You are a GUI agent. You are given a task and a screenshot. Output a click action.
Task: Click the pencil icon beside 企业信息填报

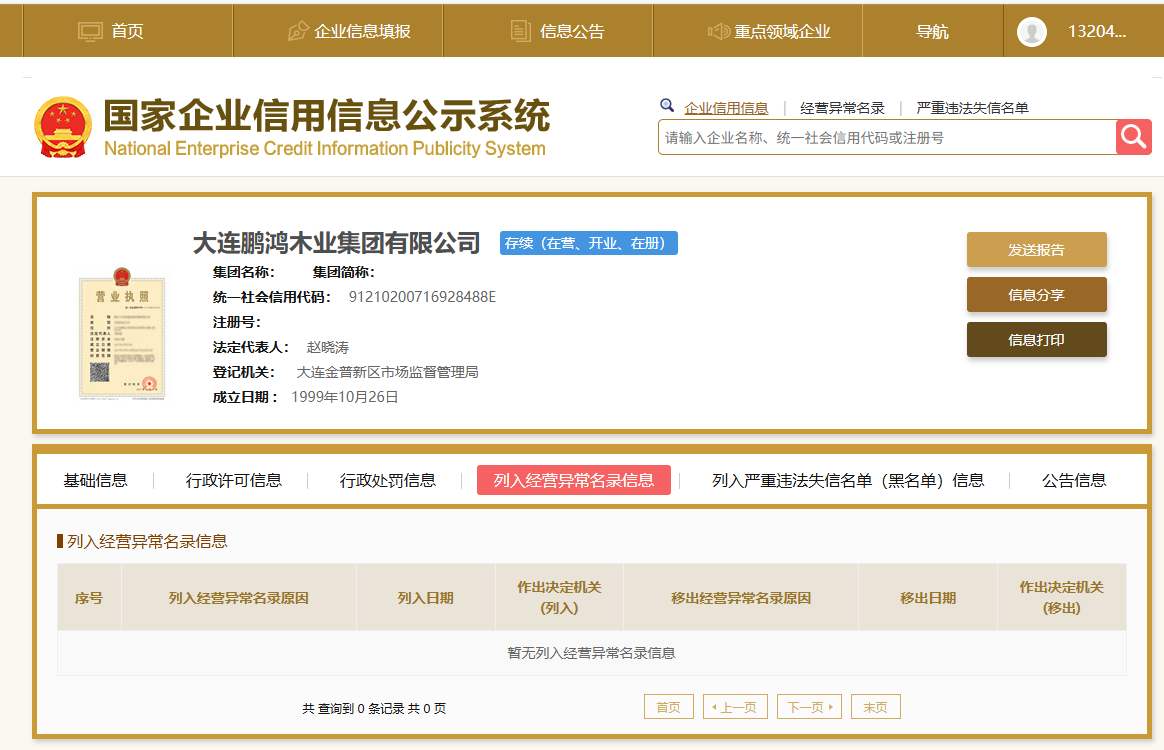pos(298,31)
